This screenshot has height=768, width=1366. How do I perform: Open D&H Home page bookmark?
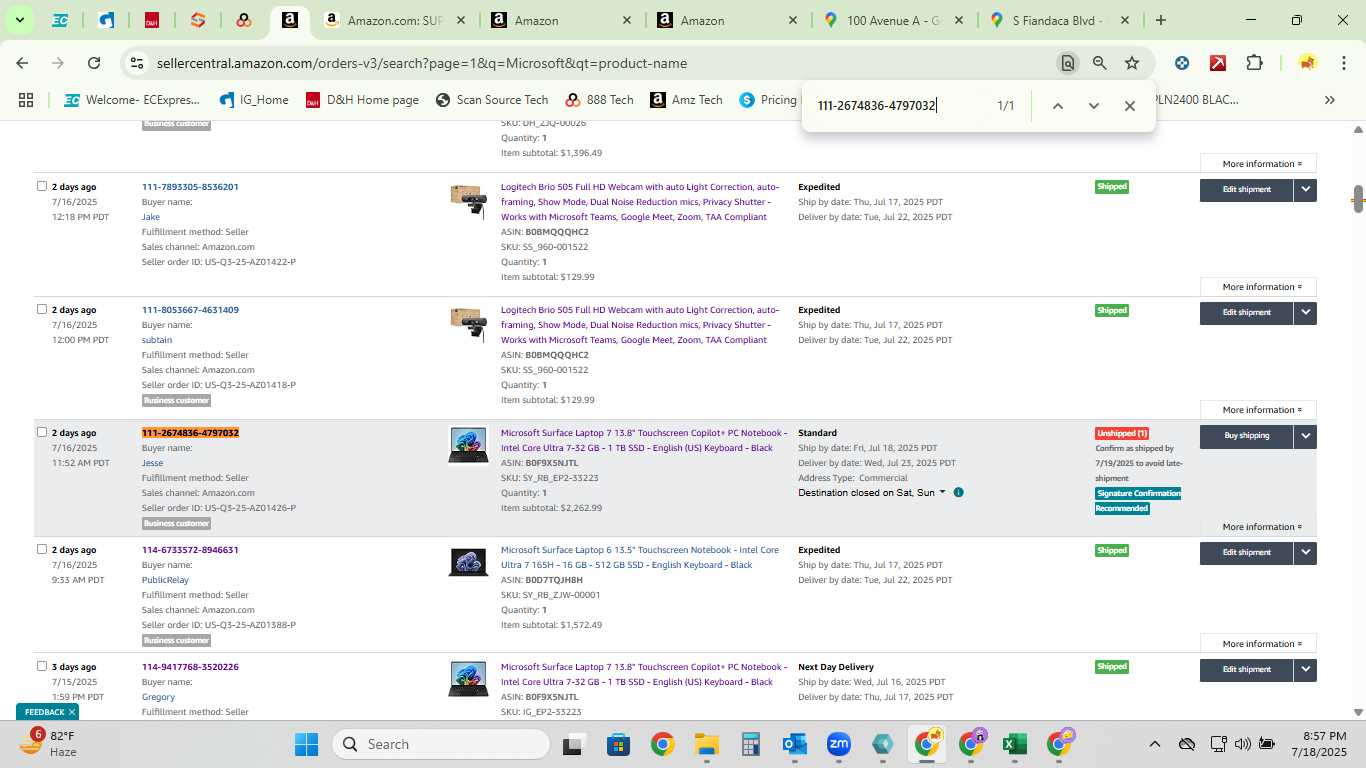(x=362, y=100)
